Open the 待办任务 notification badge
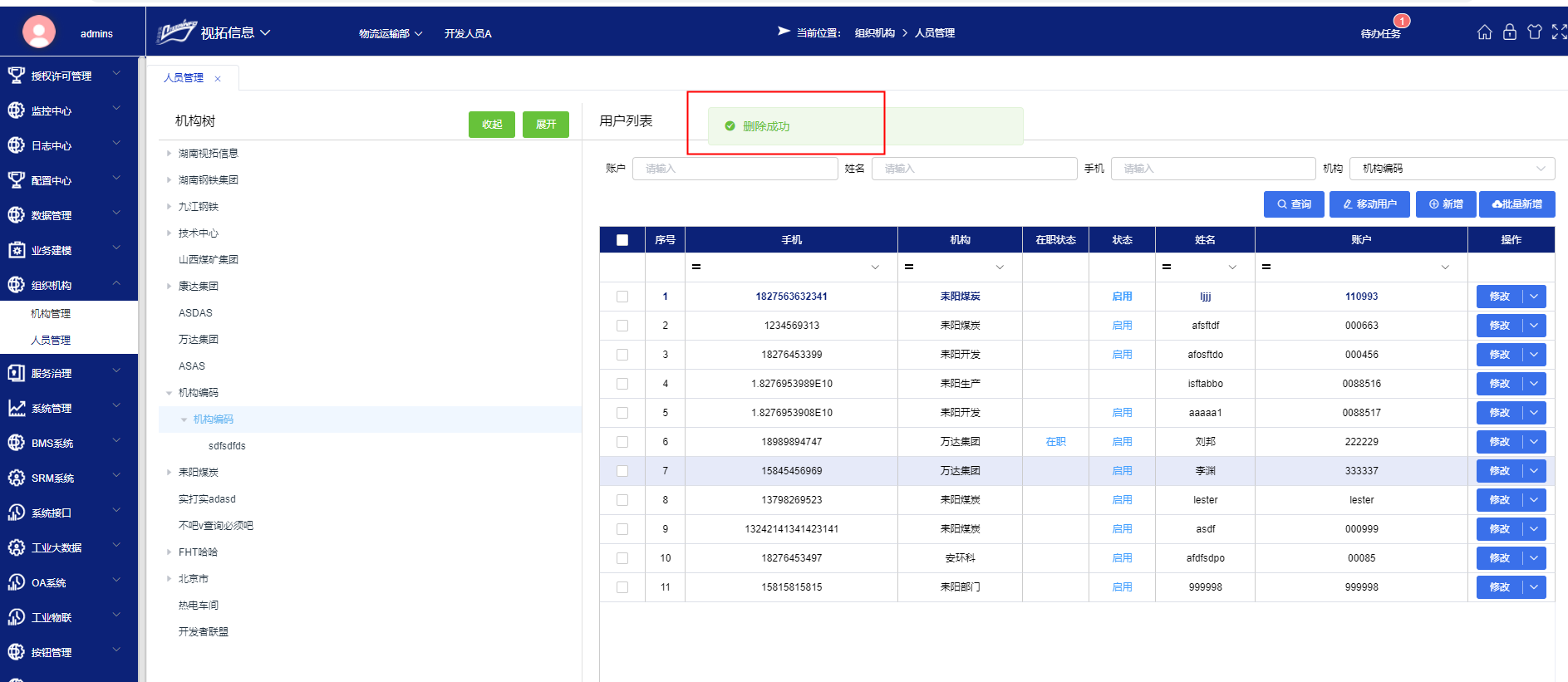The width and height of the screenshot is (1568, 682). tap(1402, 21)
